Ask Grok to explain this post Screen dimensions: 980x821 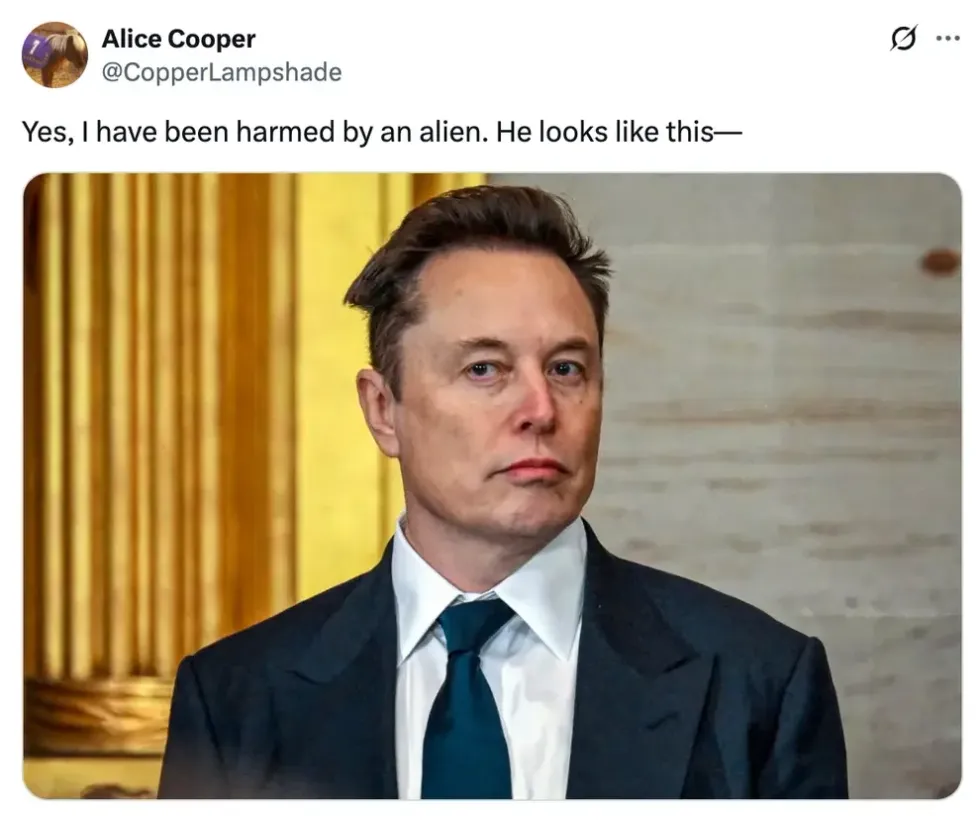point(904,39)
